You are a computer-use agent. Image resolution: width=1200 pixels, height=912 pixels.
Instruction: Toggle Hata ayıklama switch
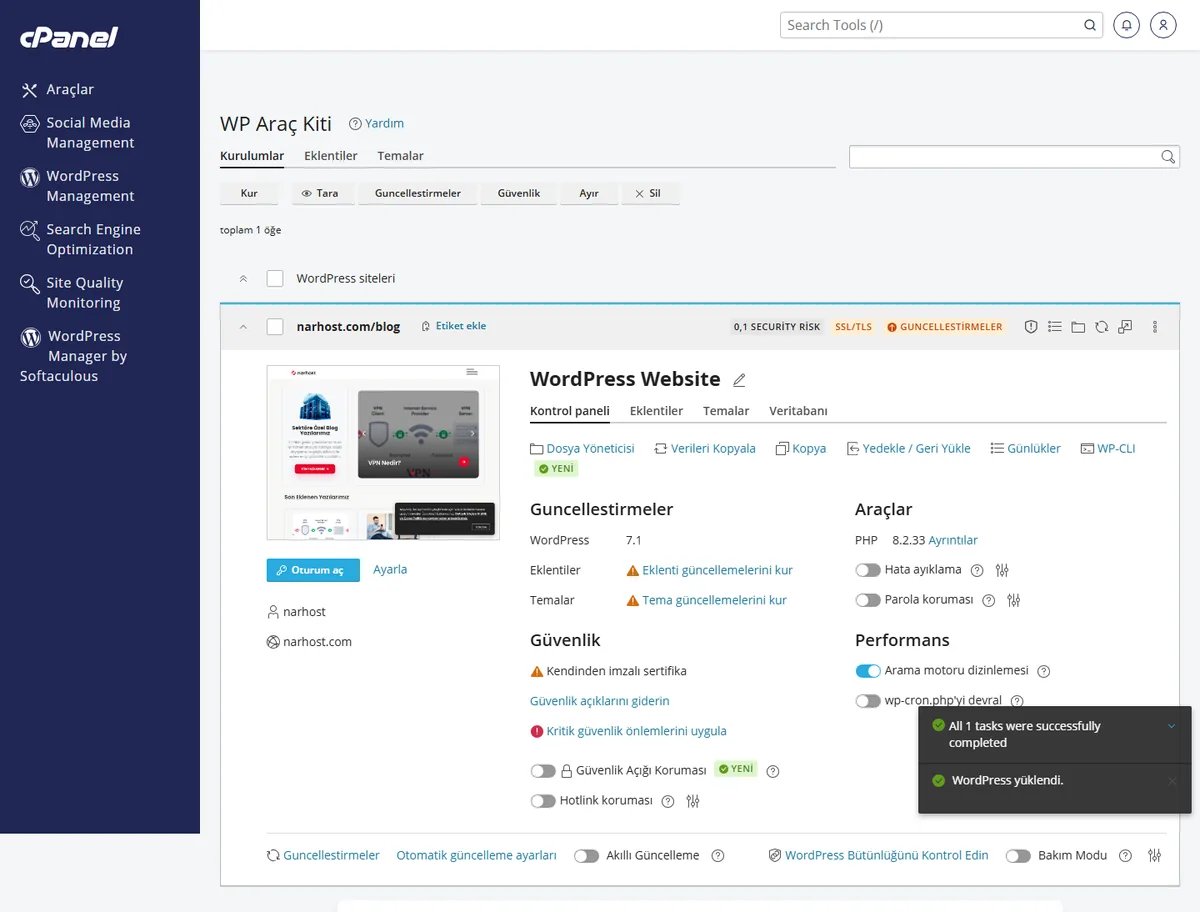point(867,570)
